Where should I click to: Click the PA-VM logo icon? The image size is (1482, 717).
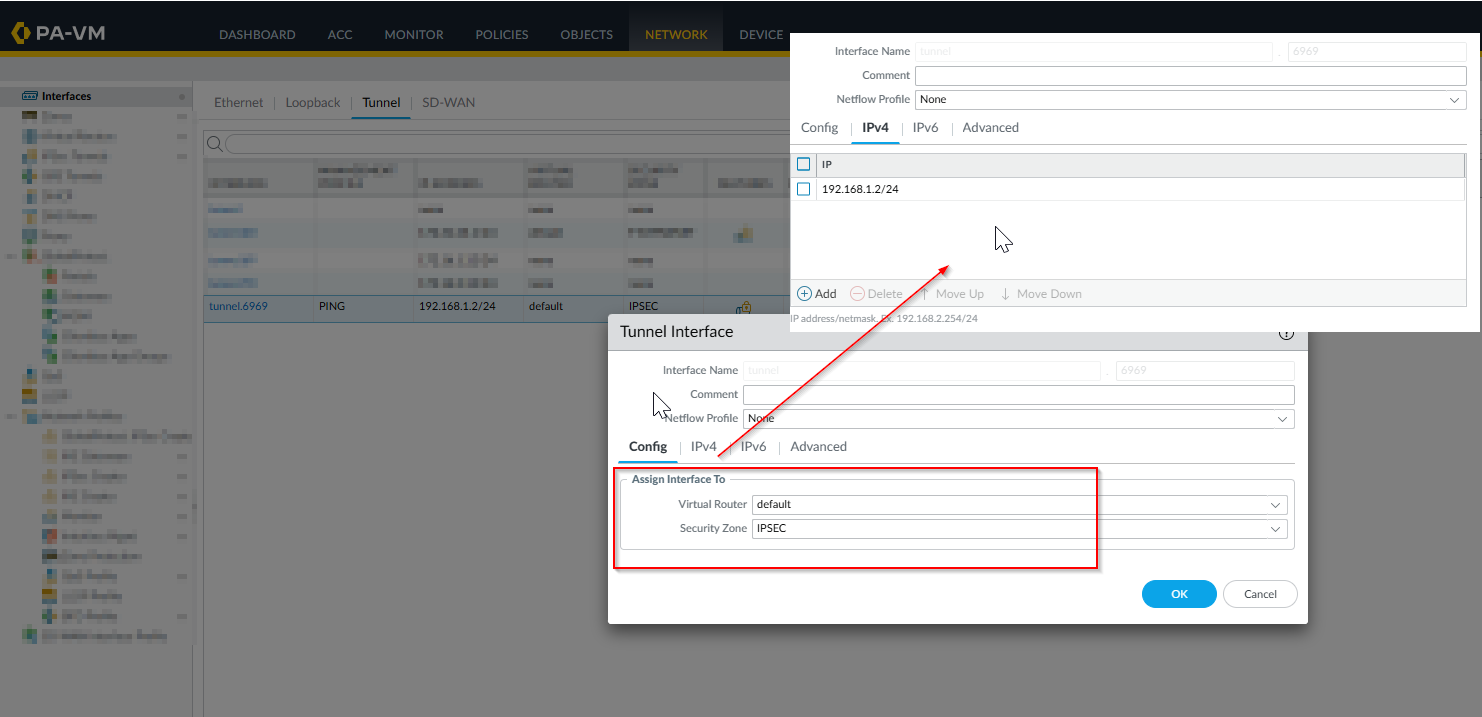(x=21, y=33)
